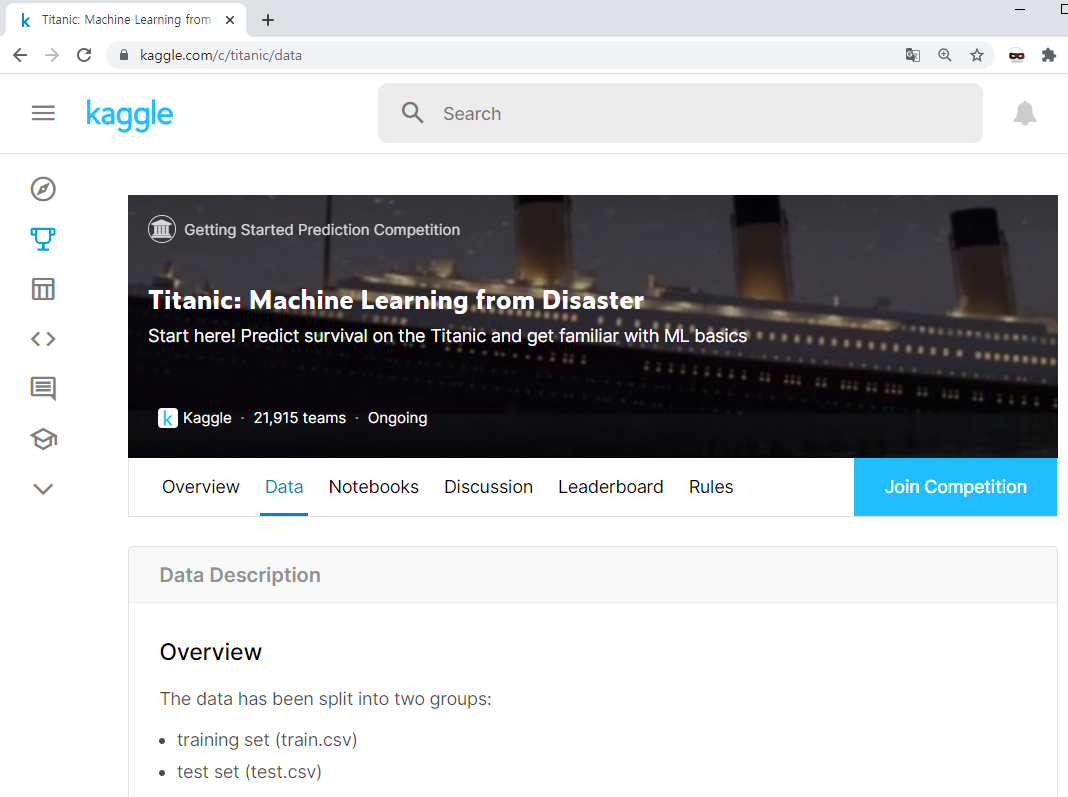Open the Kaggle hamburger menu

[43, 114]
